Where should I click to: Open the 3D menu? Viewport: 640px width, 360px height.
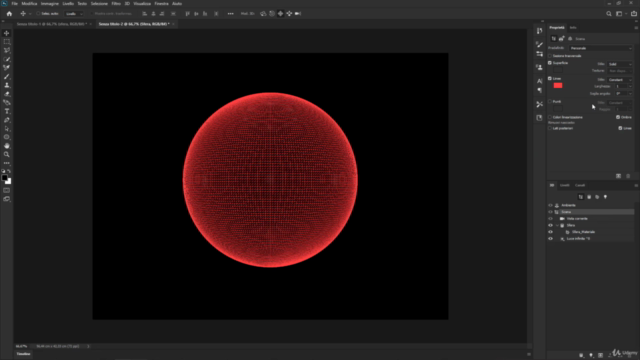pyautogui.click(x=127, y=4)
